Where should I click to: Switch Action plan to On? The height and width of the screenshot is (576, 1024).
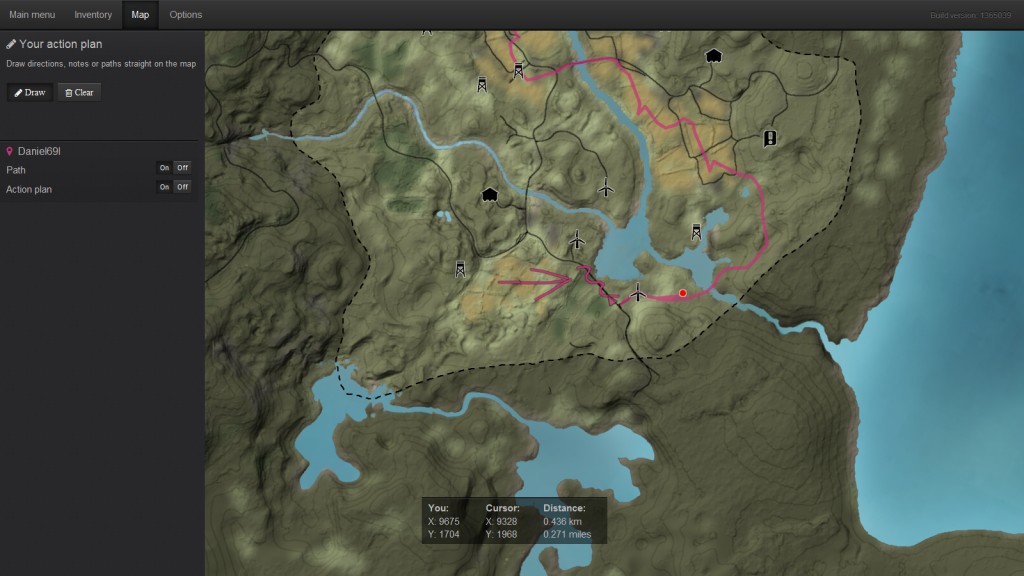(x=164, y=187)
